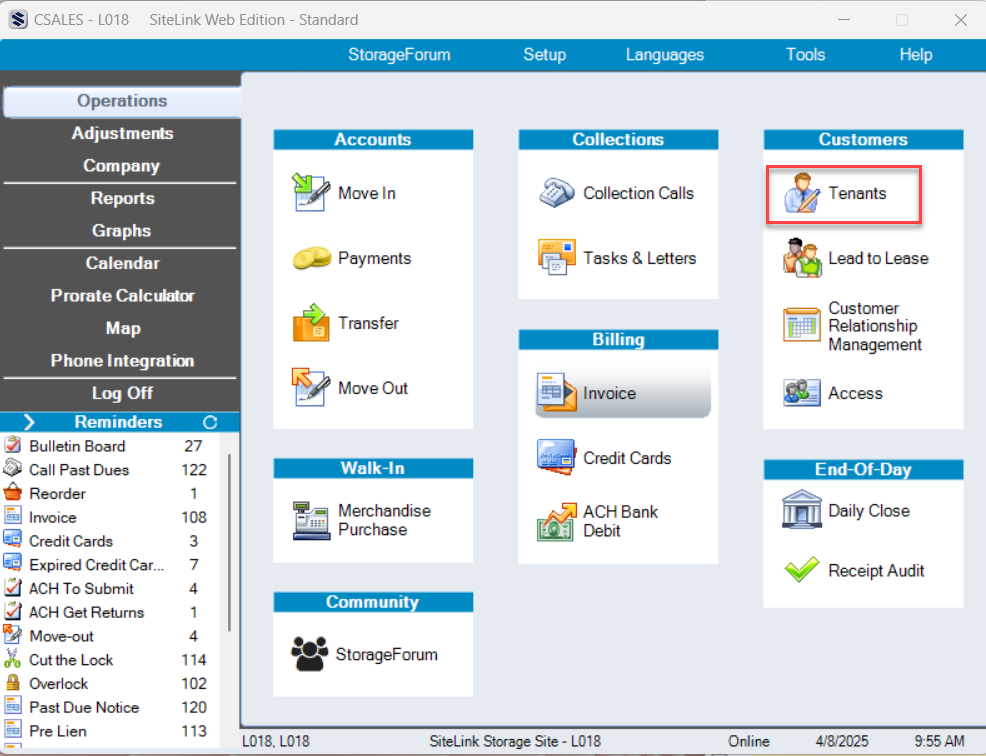Click the Cut the Lock scissors icon
Image resolution: width=986 pixels, height=756 pixels.
13,659
